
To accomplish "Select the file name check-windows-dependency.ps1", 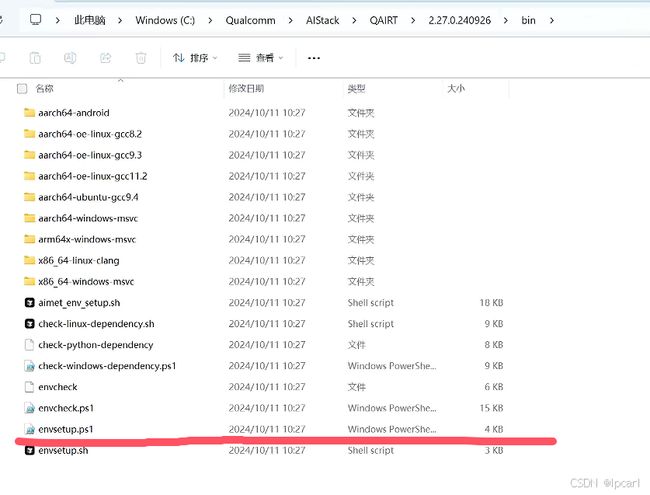I will click(107, 366).
